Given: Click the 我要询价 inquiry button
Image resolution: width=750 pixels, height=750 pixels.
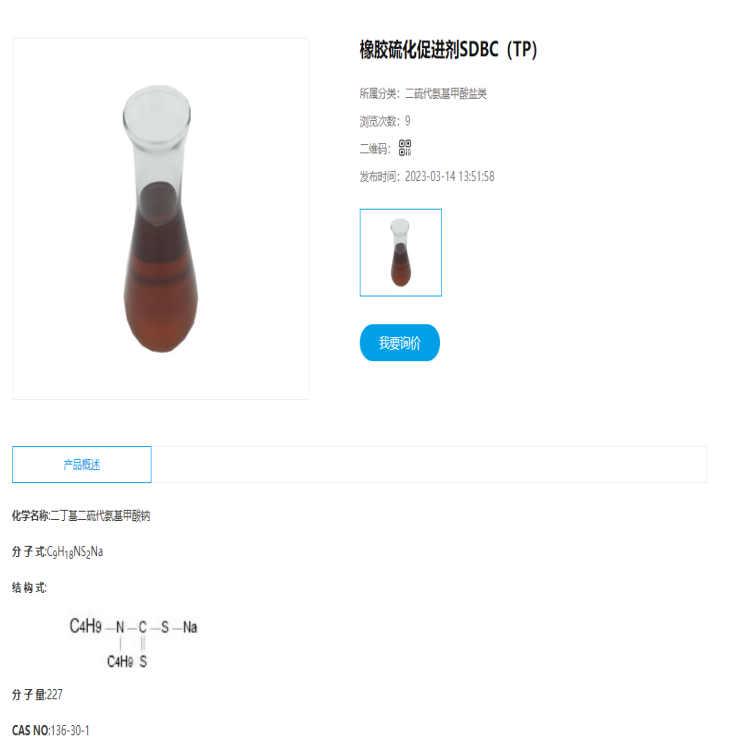Looking at the screenshot, I should tap(399, 342).
